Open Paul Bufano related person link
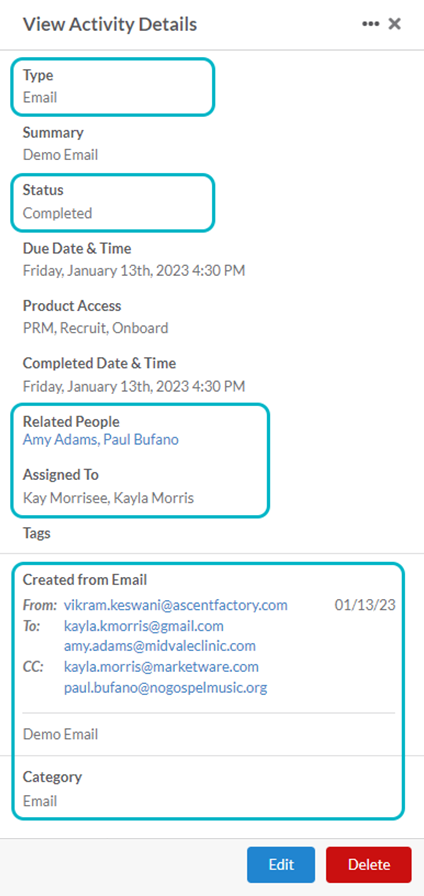 click(141, 439)
